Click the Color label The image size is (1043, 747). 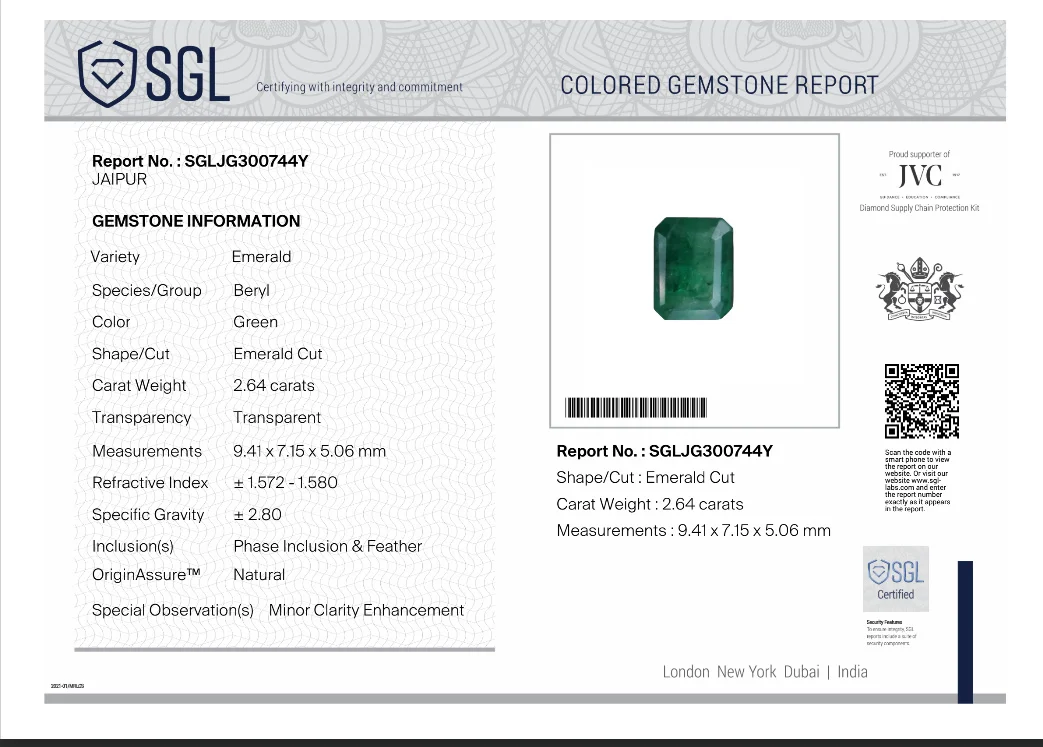[x=111, y=322]
